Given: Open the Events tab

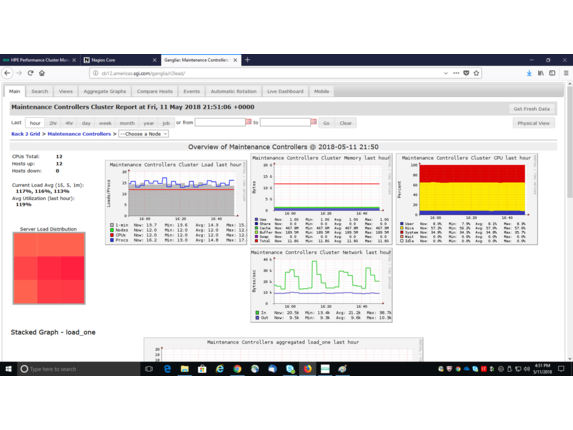Looking at the screenshot, I should [191, 91].
